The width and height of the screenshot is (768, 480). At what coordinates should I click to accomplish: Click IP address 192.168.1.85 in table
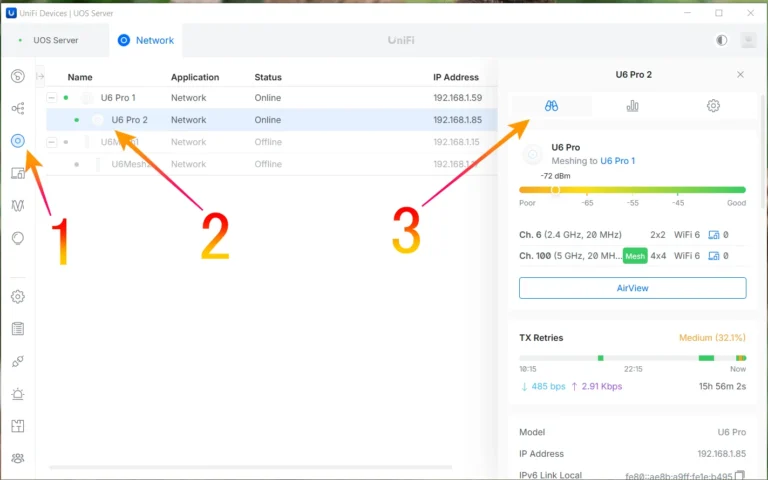click(457, 120)
